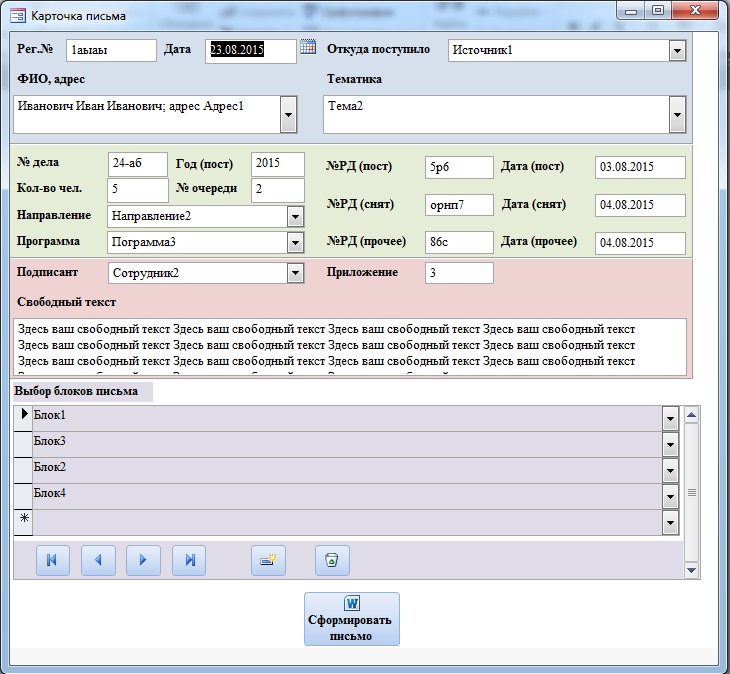
Task: Click Сформировать письмо button
Action: pos(351,619)
